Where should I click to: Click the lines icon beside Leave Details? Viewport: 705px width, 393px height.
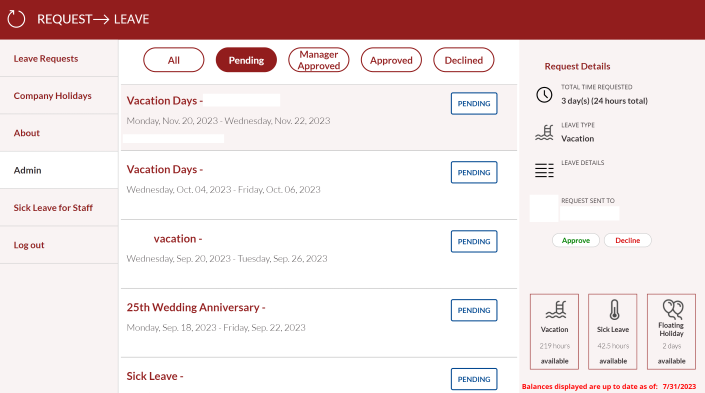point(544,170)
